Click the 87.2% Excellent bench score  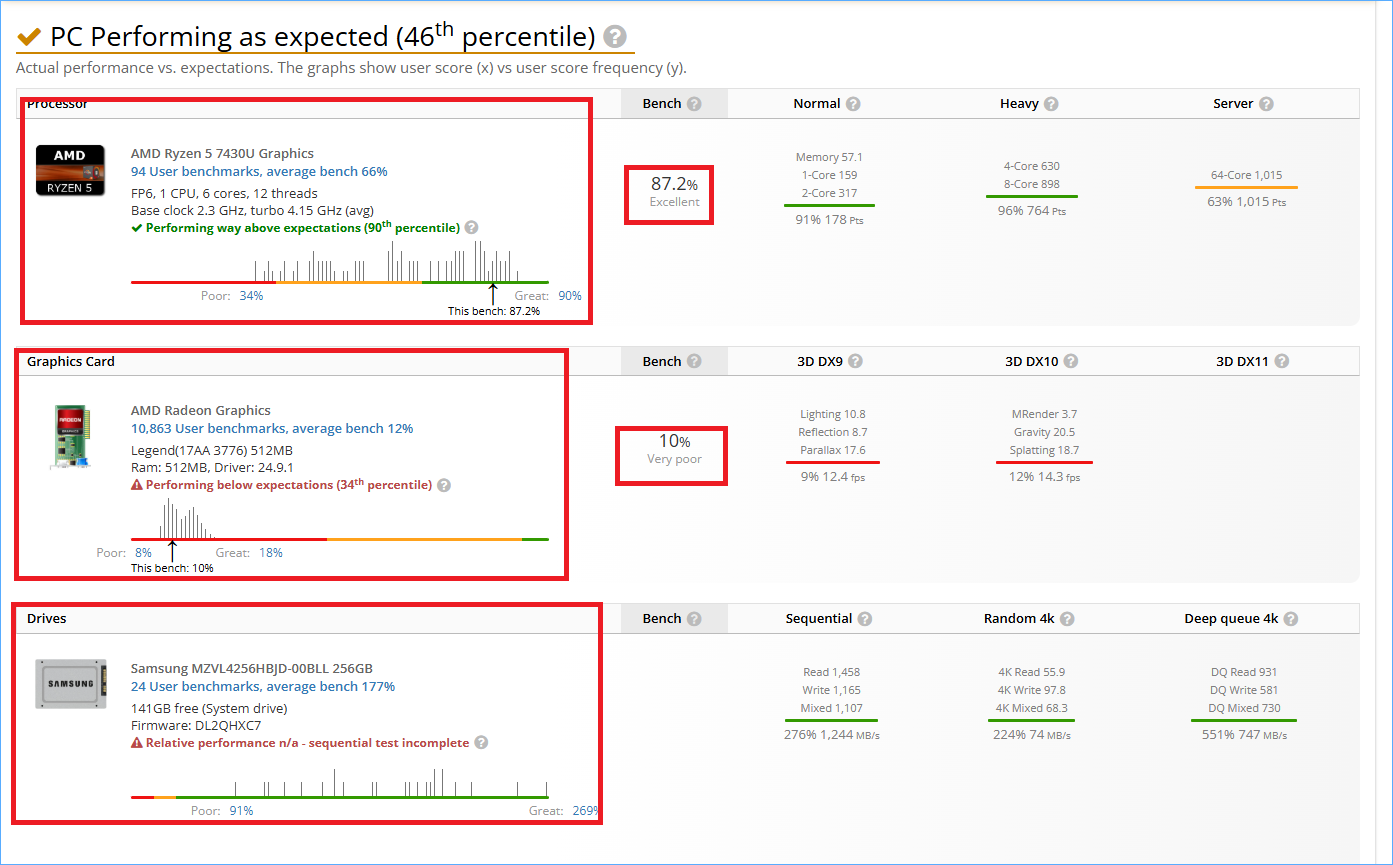(x=674, y=192)
